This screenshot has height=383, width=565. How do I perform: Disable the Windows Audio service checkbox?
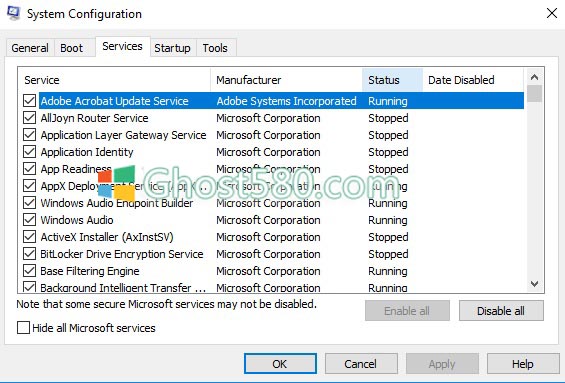click(x=30, y=220)
